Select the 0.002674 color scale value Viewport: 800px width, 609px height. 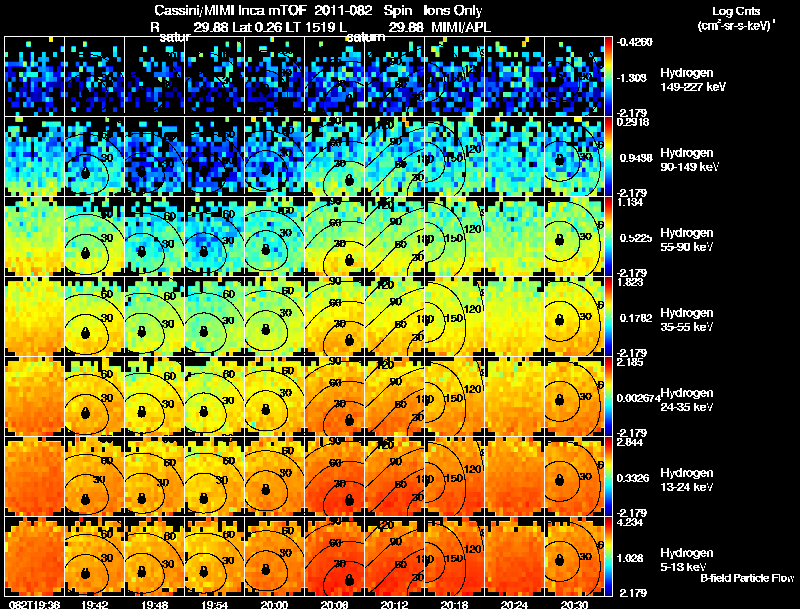tap(638, 398)
